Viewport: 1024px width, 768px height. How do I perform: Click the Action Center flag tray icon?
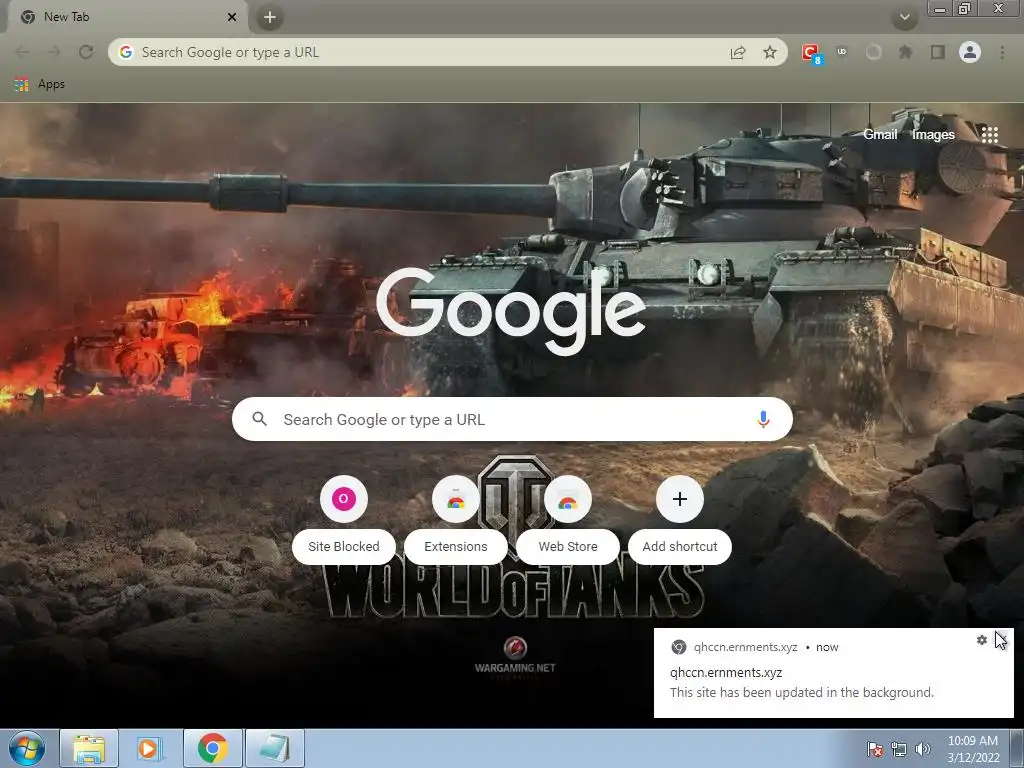pos(875,749)
